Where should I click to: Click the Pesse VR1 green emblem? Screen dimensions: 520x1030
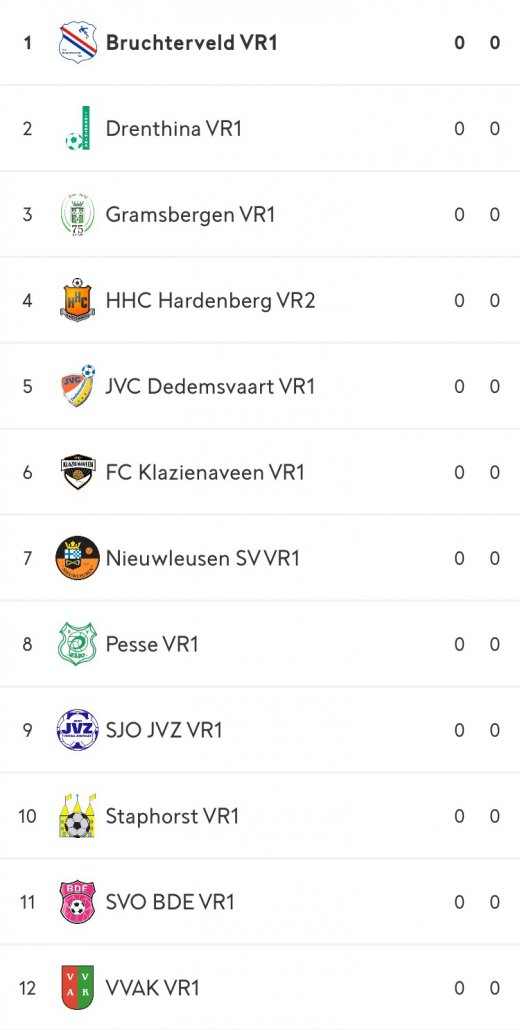click(77, 644)
